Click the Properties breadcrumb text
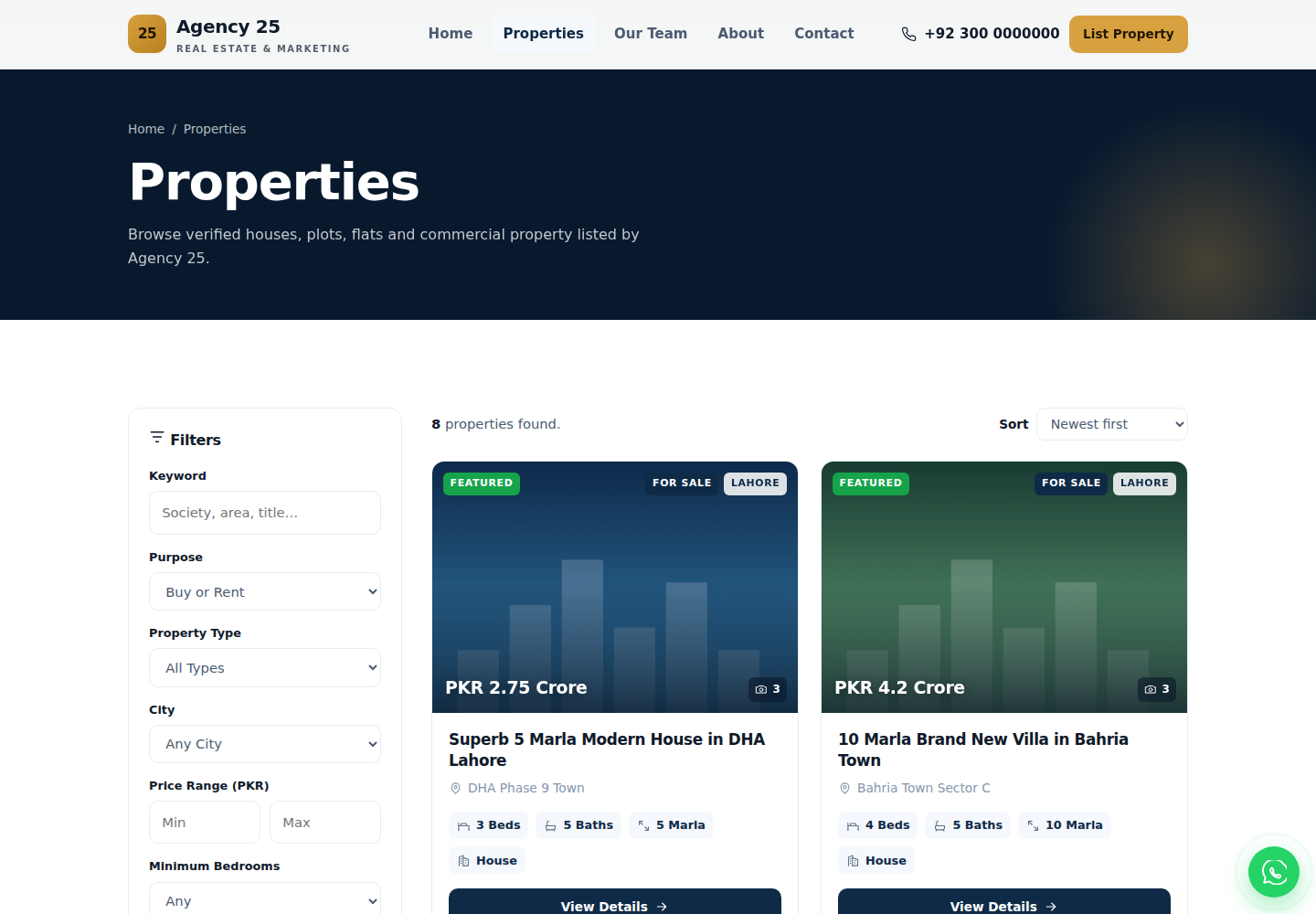The height and width of the screenshot is (914, 1316). coord(215,129)
